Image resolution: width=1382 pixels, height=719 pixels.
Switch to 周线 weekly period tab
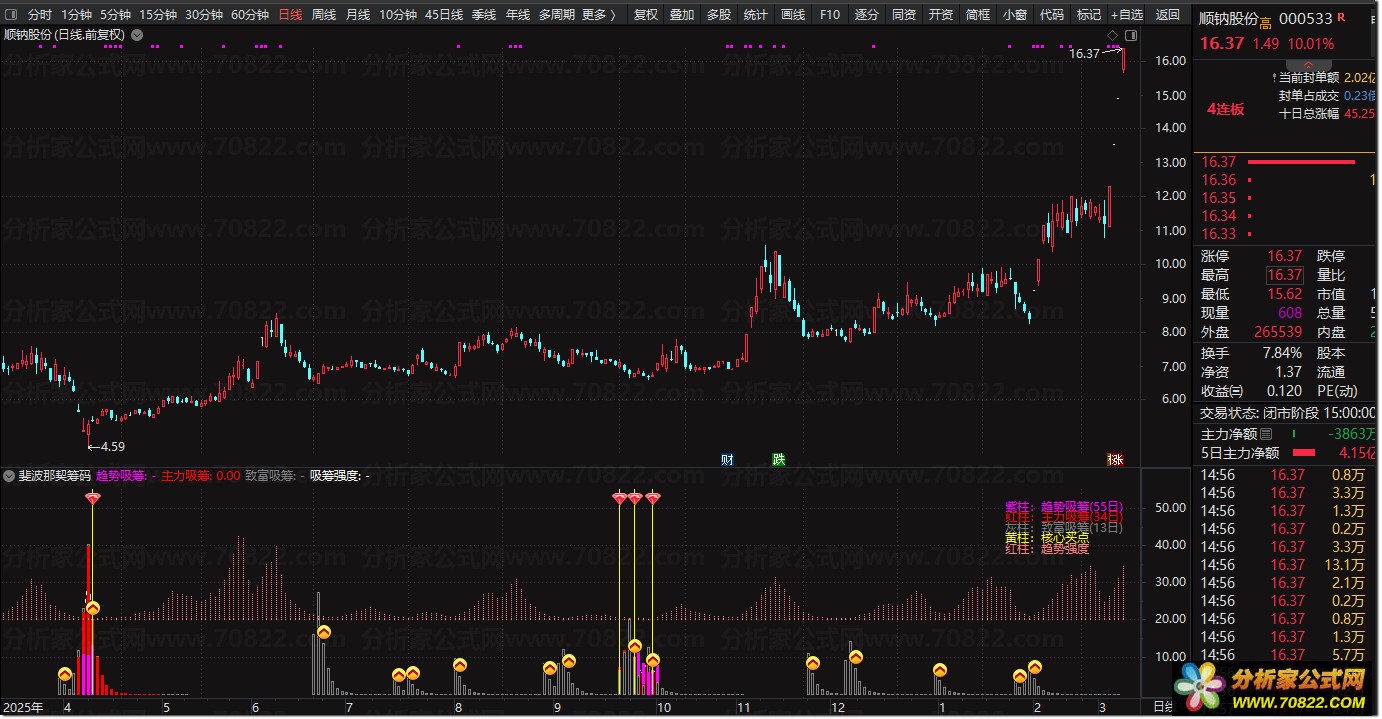click(x=323, y=15)
